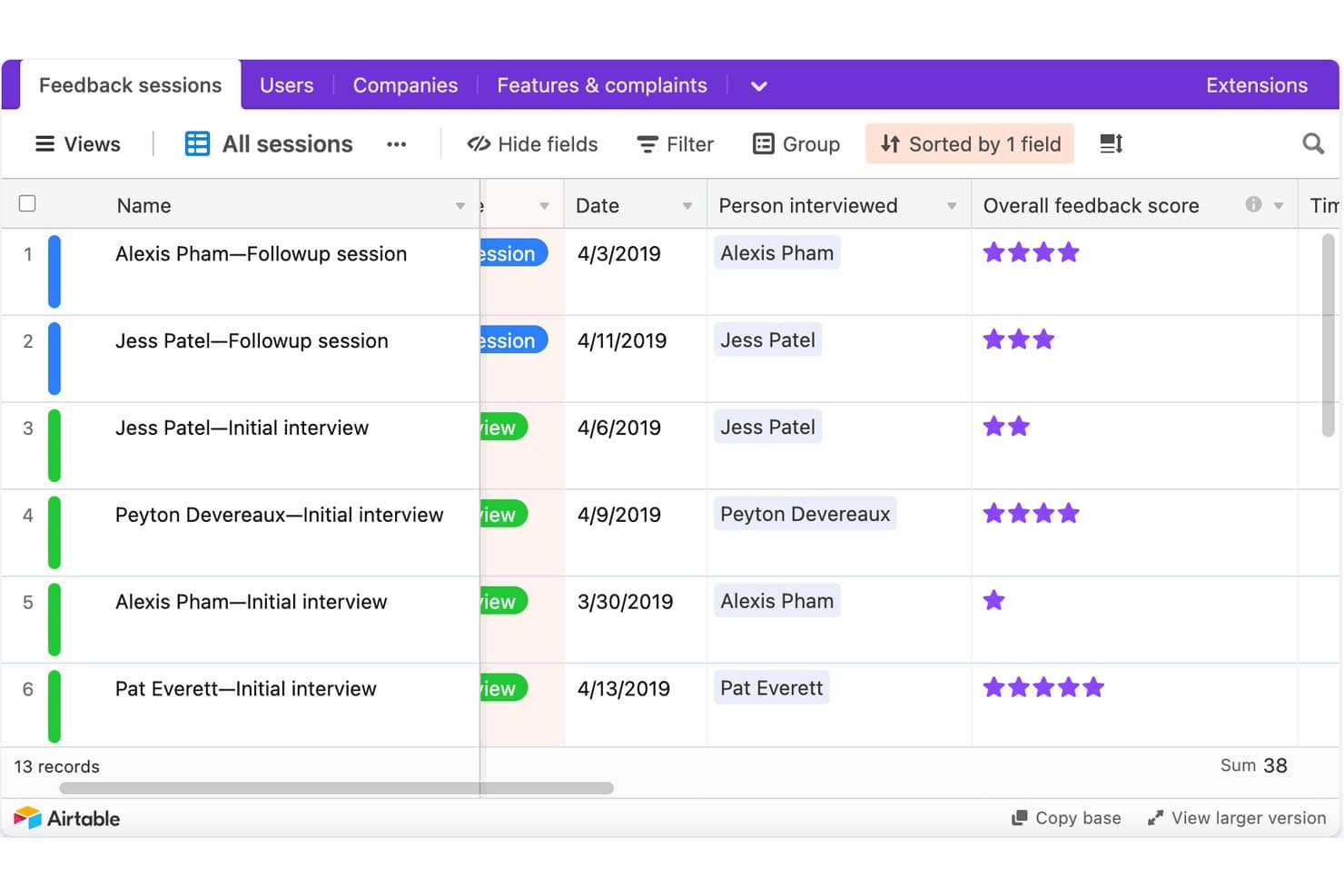
Task: Open the three-dot menu beside All sessions
Action: 396,144
